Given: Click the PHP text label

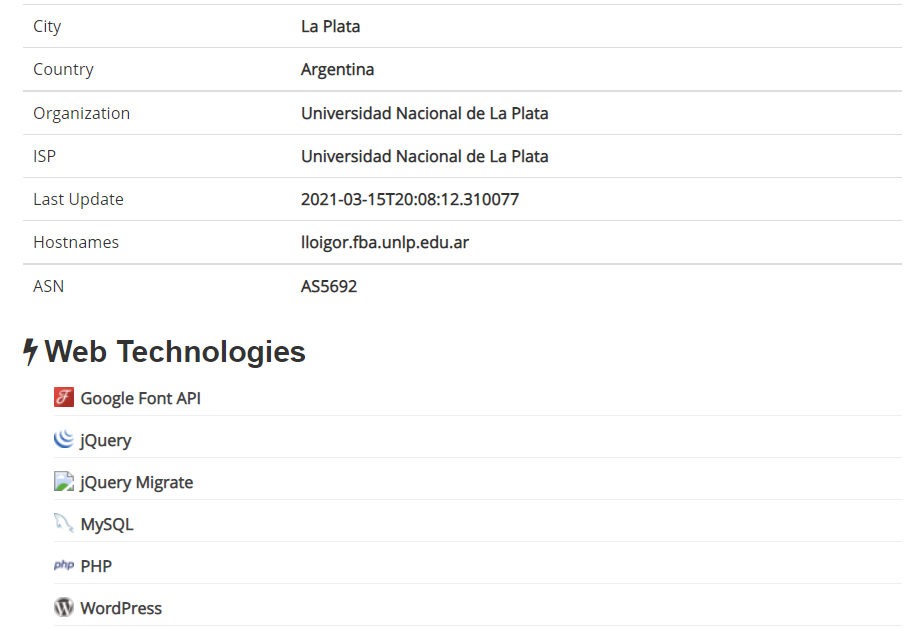Looking at the screenshot, I should 96,566.
